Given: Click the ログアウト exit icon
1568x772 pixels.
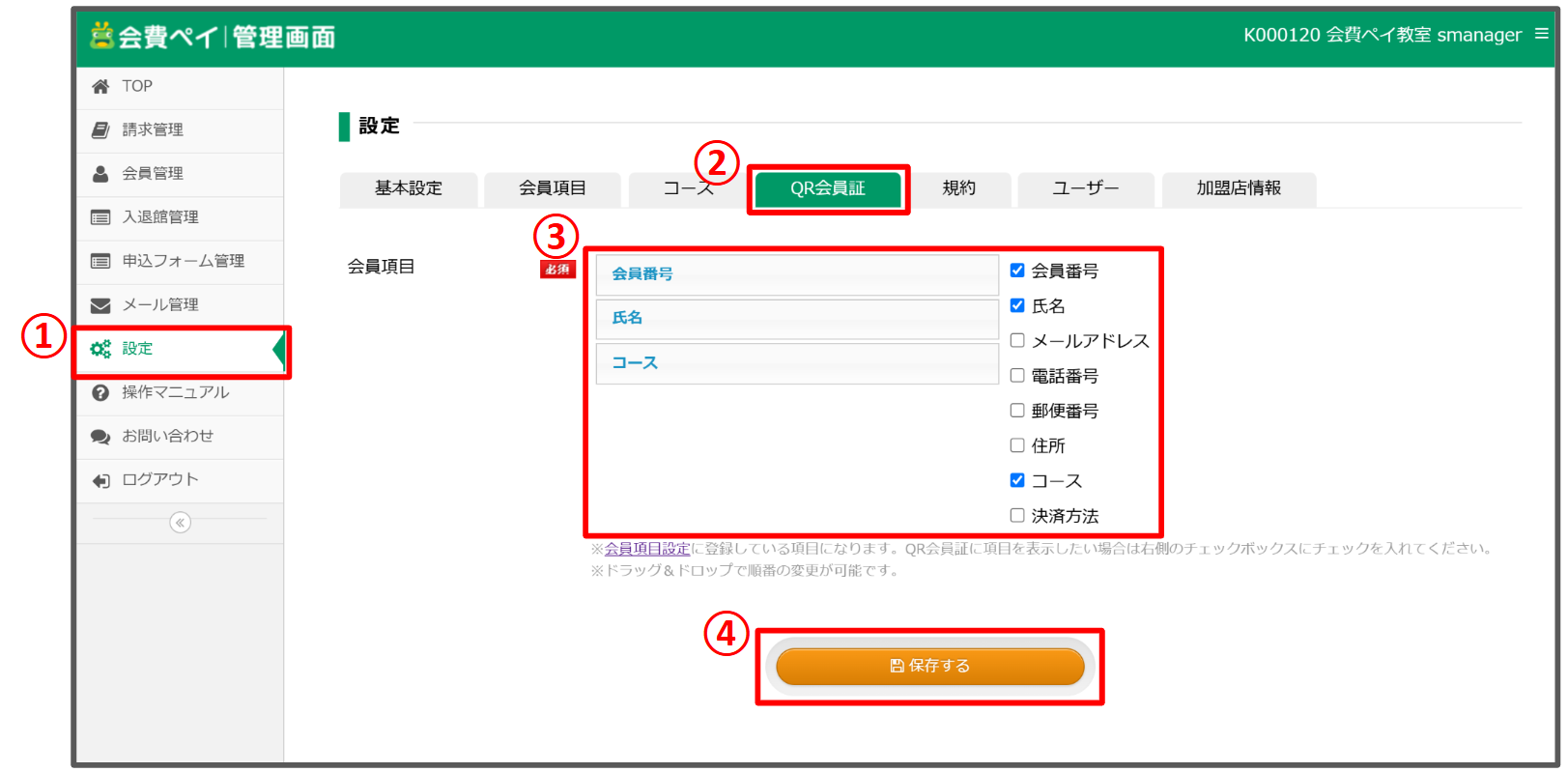Looking at the screenshot, I should 100,480.
